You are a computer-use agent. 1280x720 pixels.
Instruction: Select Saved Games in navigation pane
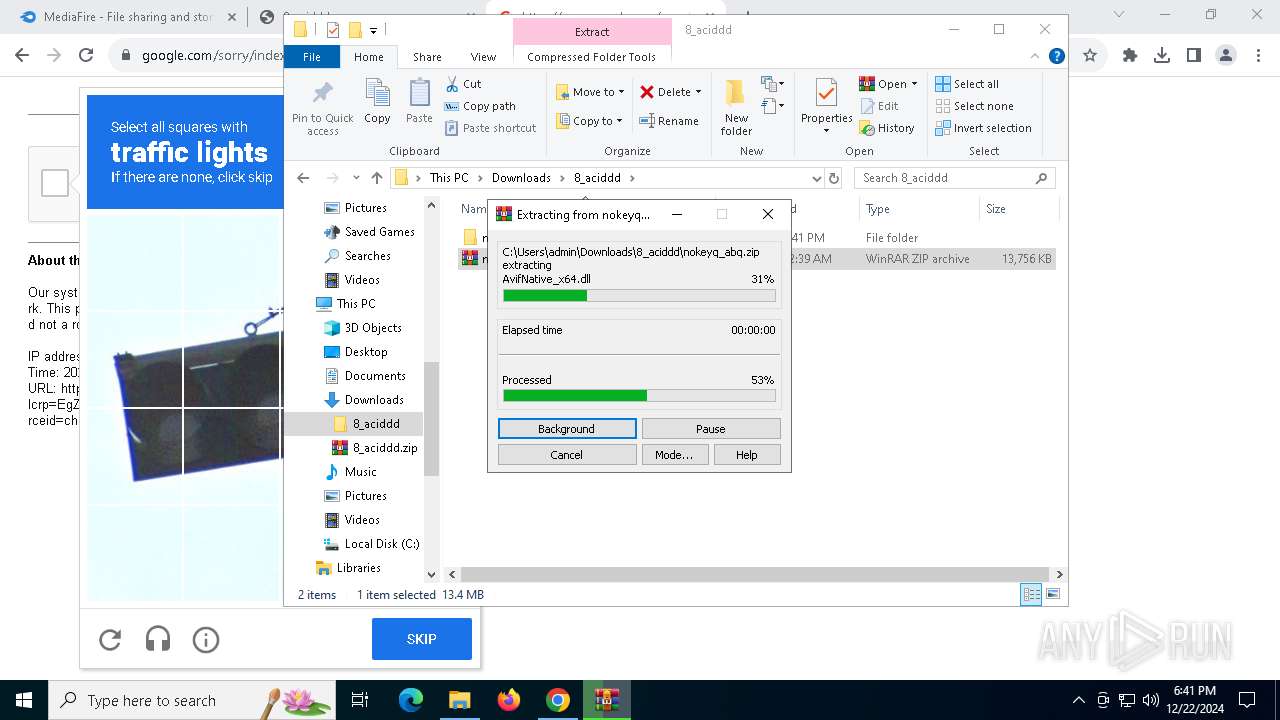[x=380, y=232]
